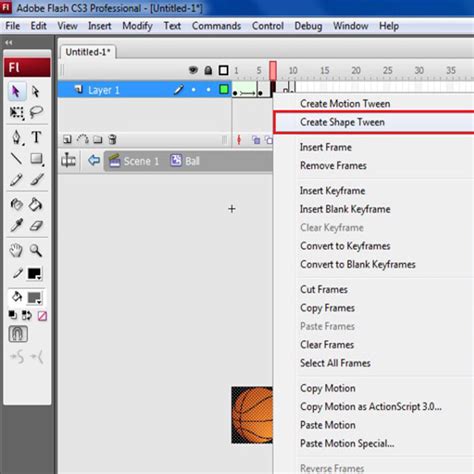Click the Insert Layer icon
The width and height of the screenshot is (474, 474).
point(67,139)
